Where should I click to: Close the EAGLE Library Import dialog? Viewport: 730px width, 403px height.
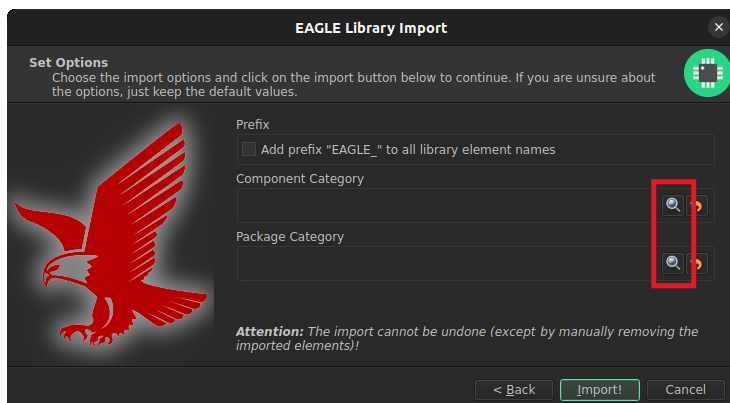[719, 27]
